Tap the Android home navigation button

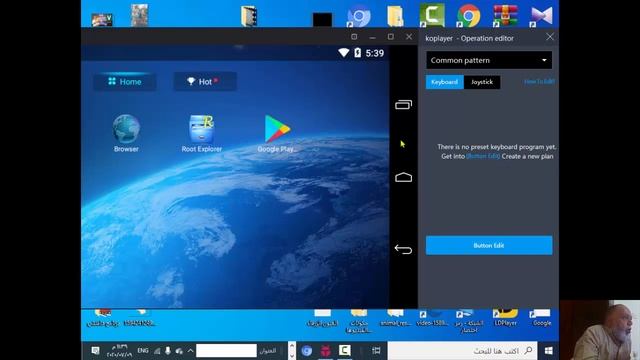(x=403, y=177)
